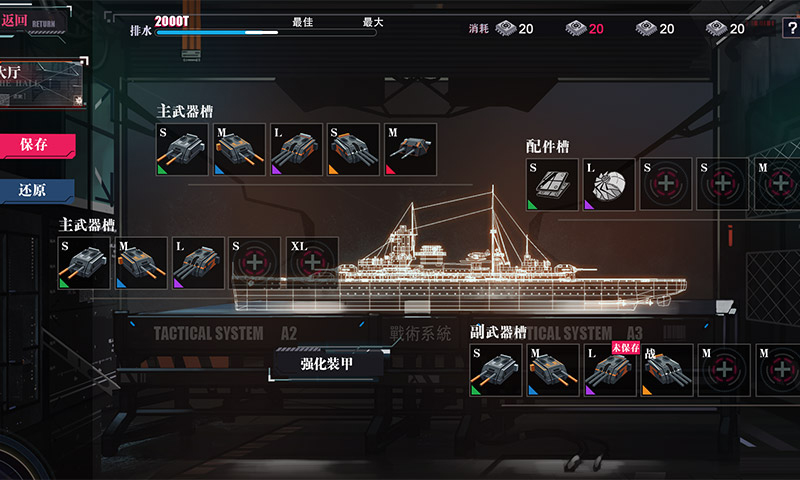Add item to empty M slot in 配件槽
Screen dimensions: 800x480
[777, 184]
